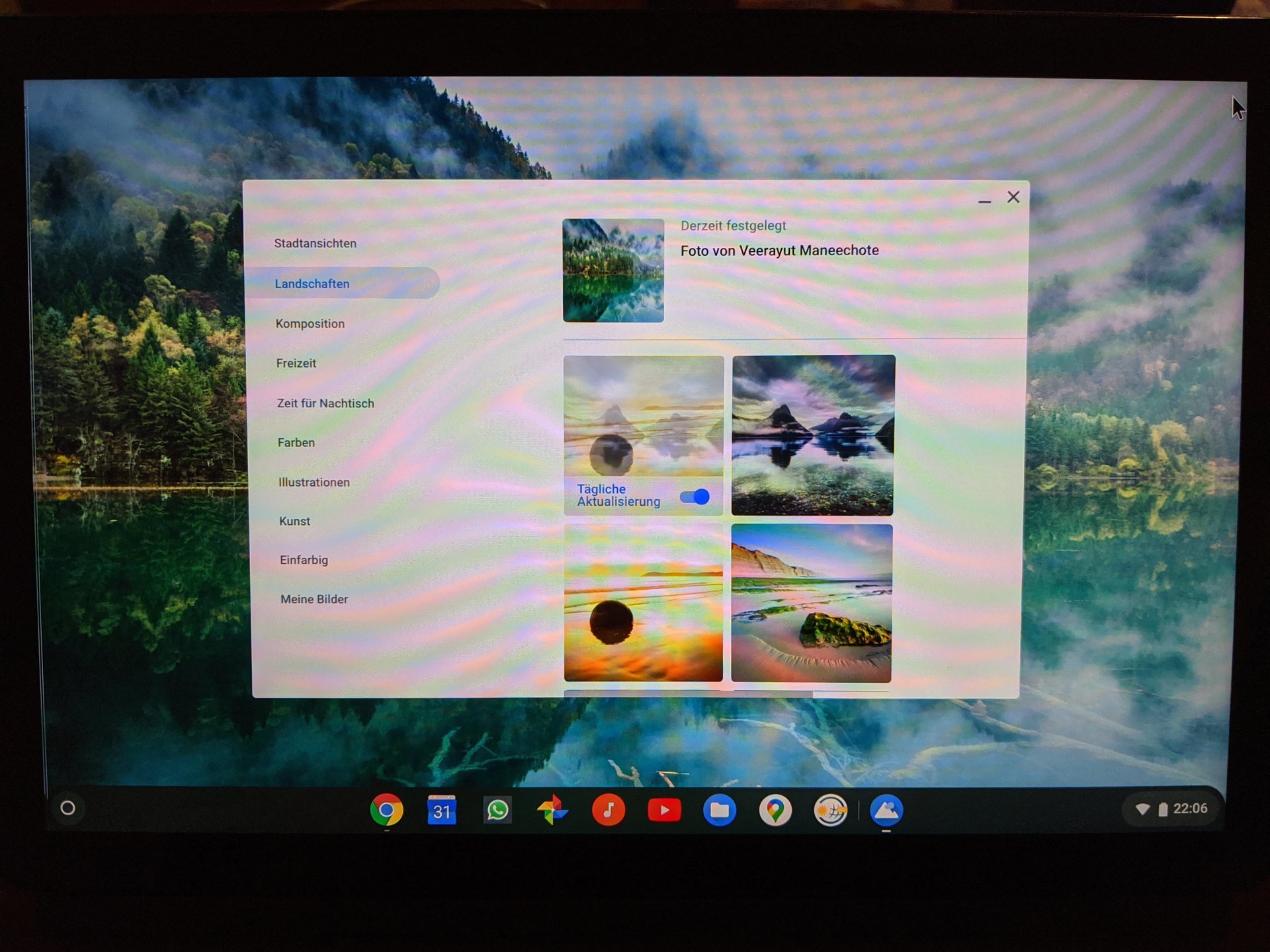Open WhatsApp from the shelf
The height and width of the screenshot is (952, 1270).
pos(497,810)
